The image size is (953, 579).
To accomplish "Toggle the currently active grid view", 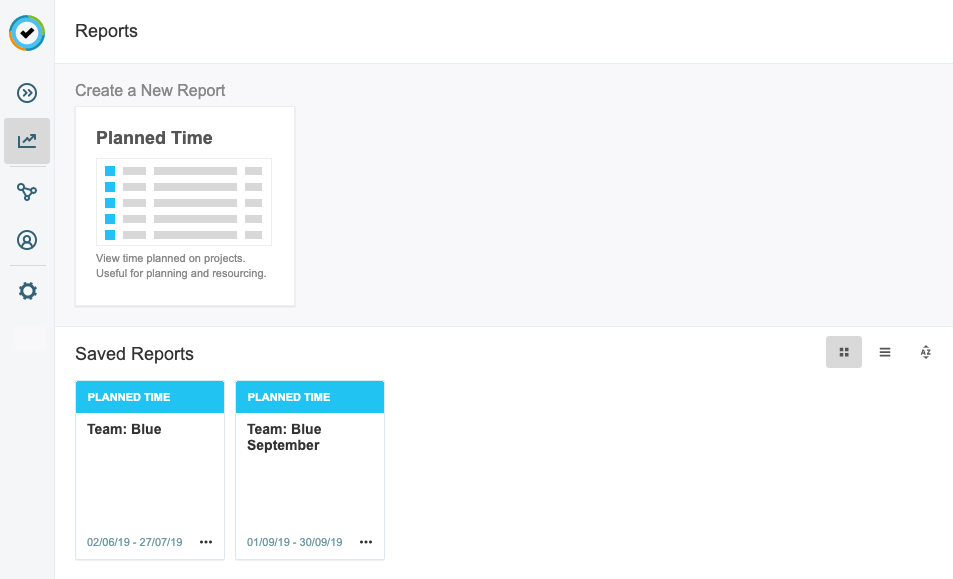I will [x=843, y=352].
